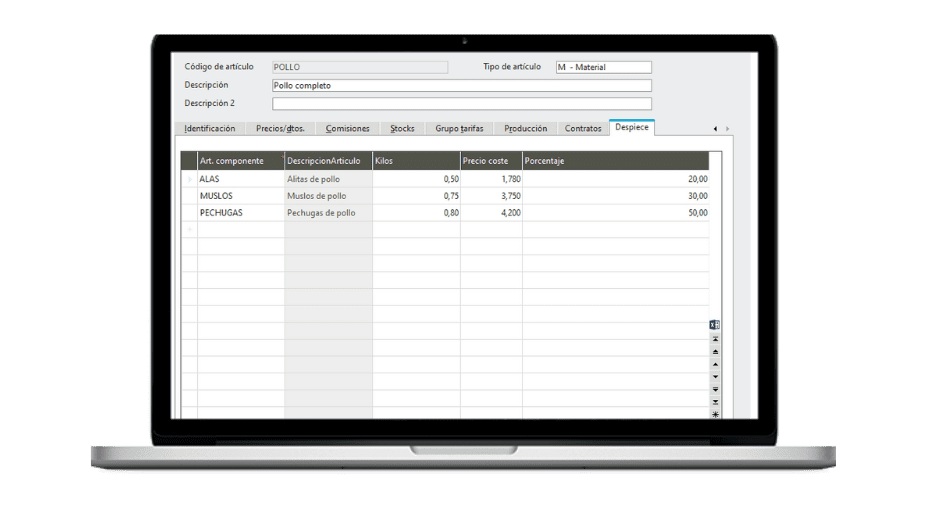Select the ALAS component cell
927x528 pixels.
coord(241,179)
